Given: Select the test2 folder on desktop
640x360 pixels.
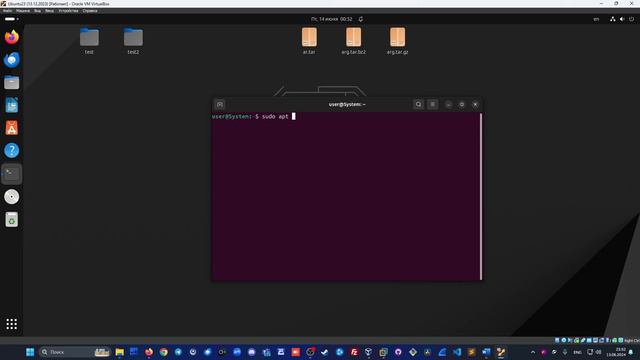Looking at the screenshot, I should (x=133, y=41).
